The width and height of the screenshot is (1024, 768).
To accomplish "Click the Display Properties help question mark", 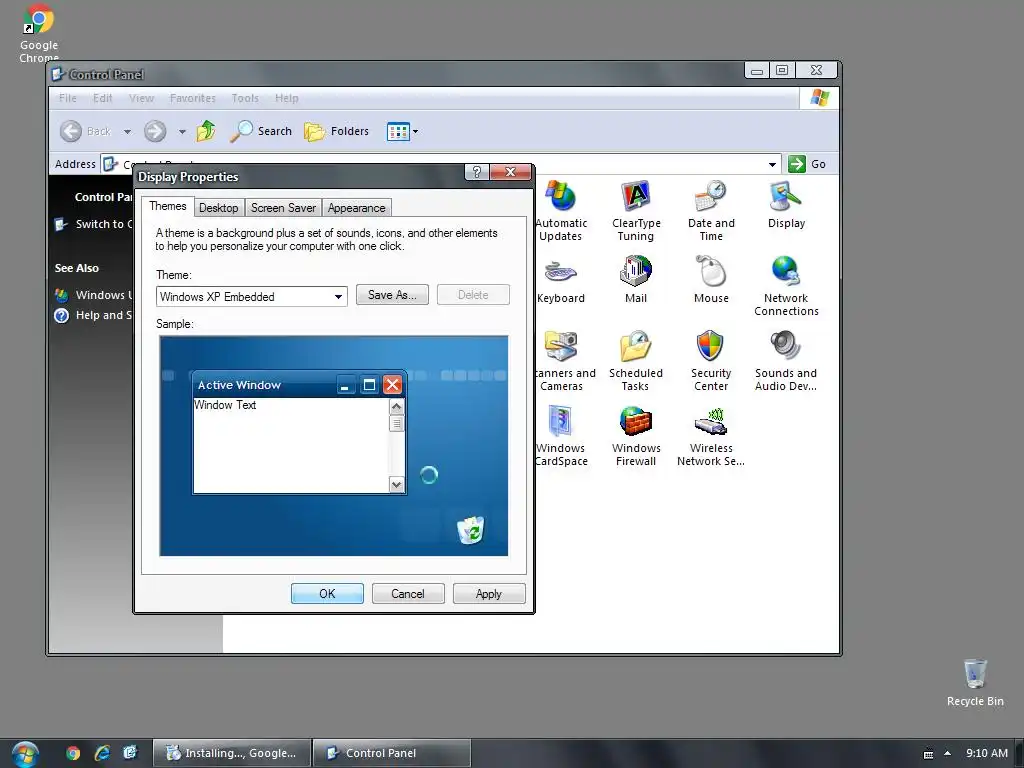I will (477, 172).
